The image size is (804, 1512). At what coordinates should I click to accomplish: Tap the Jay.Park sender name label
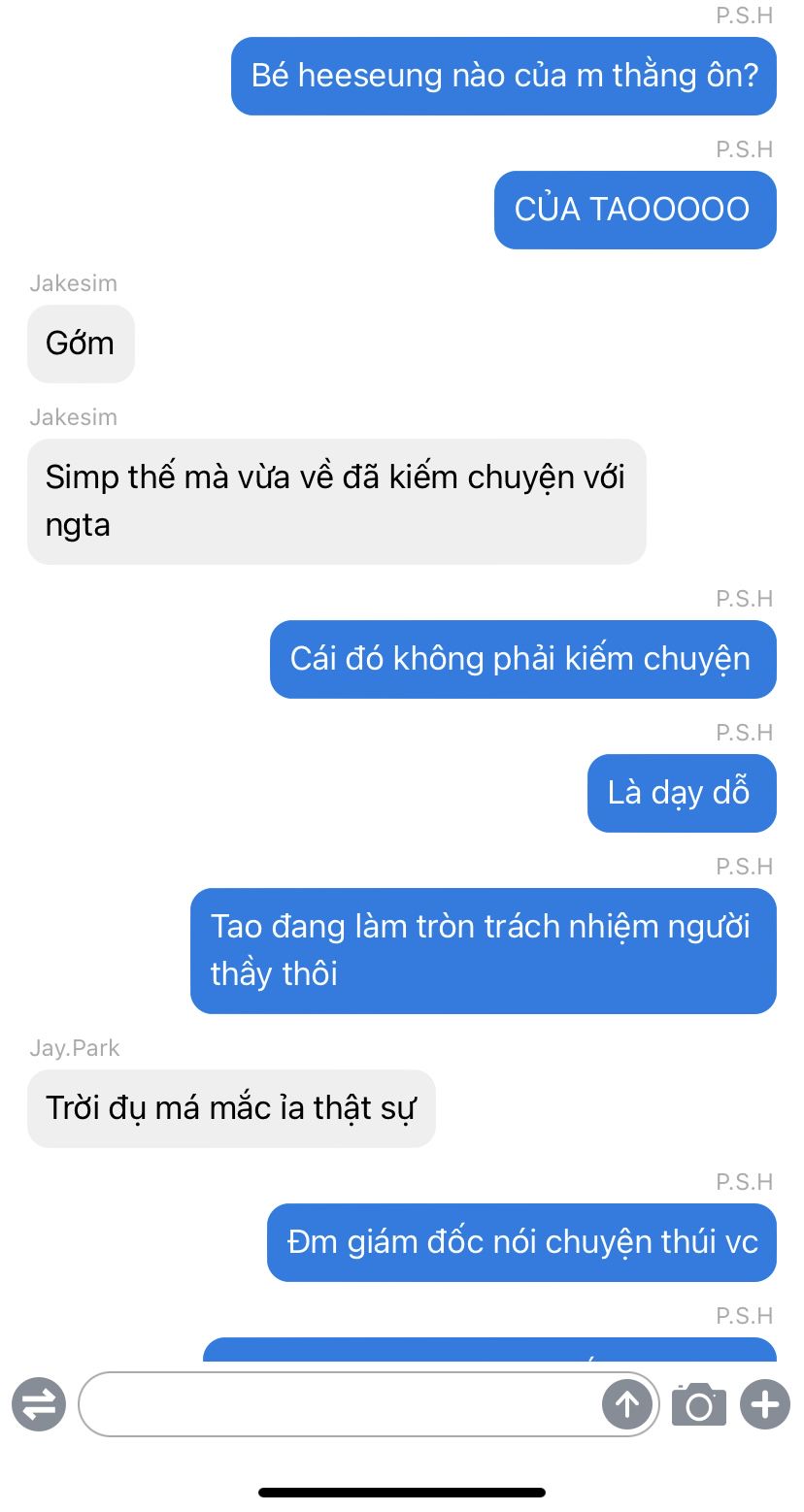[75, 1048]
